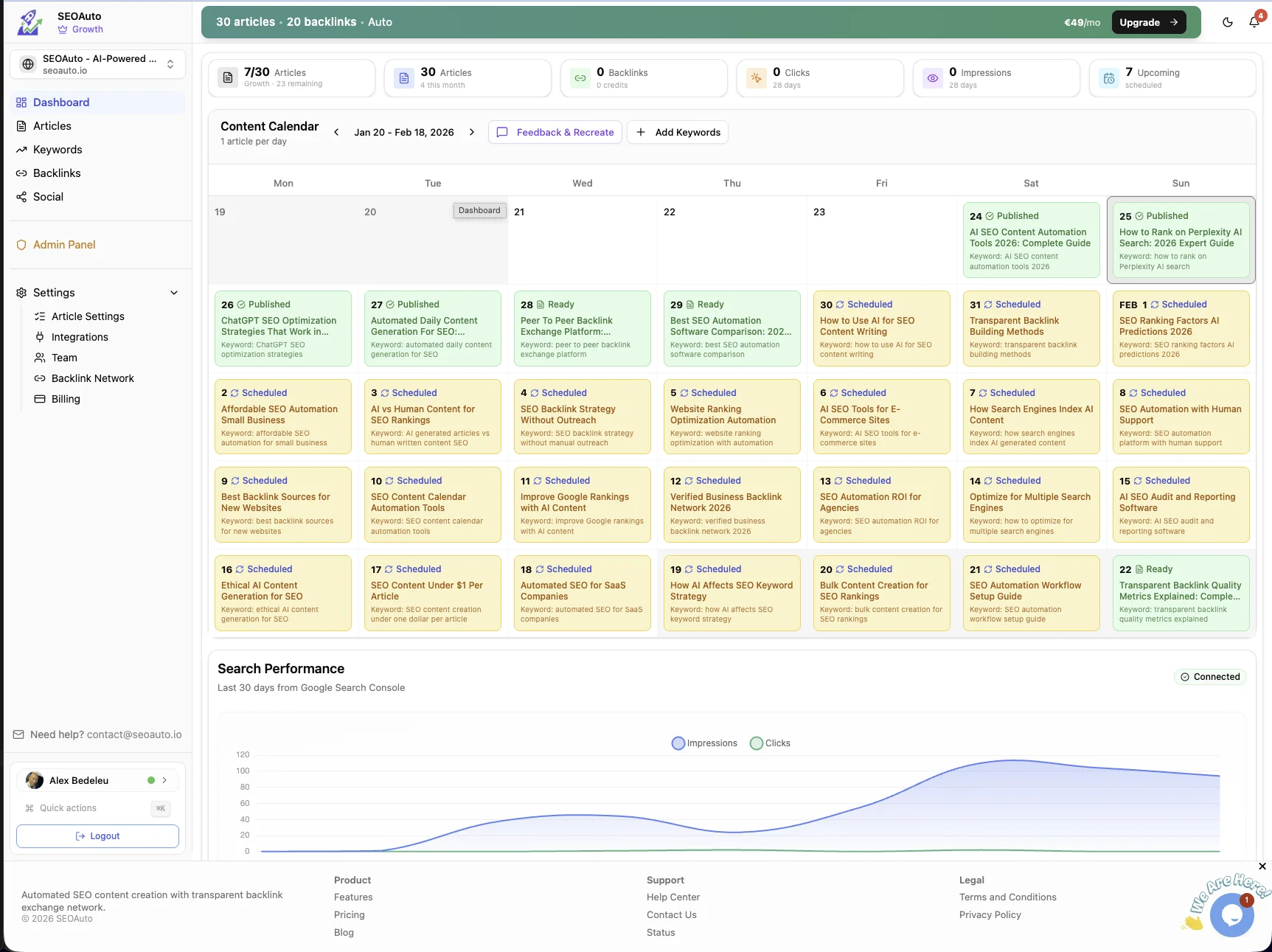Image resolution: width=1272 pixels, height=952 pixels.
Task: Open Backlink Network settings page
Action: (x=92, y=378)
